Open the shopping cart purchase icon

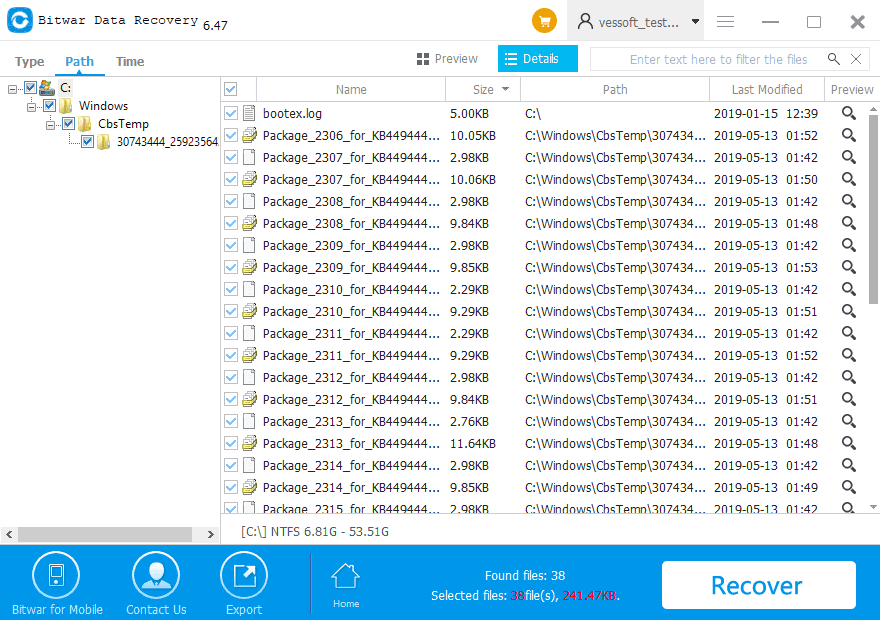[x=544, y=21]
